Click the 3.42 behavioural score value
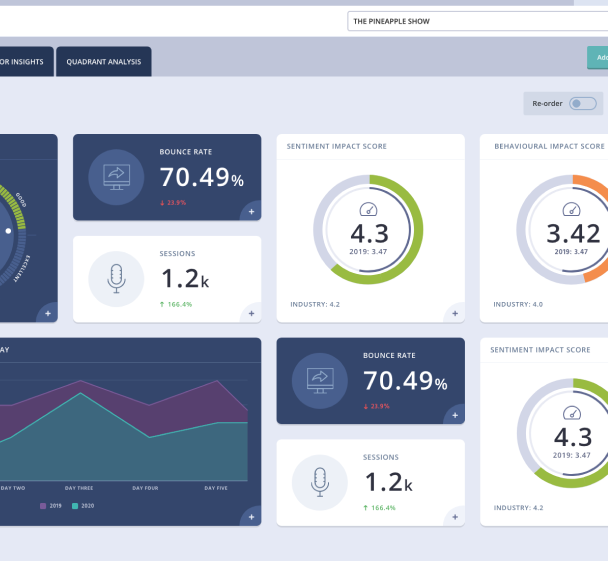 pyautogui.click(x=573, y=234)
